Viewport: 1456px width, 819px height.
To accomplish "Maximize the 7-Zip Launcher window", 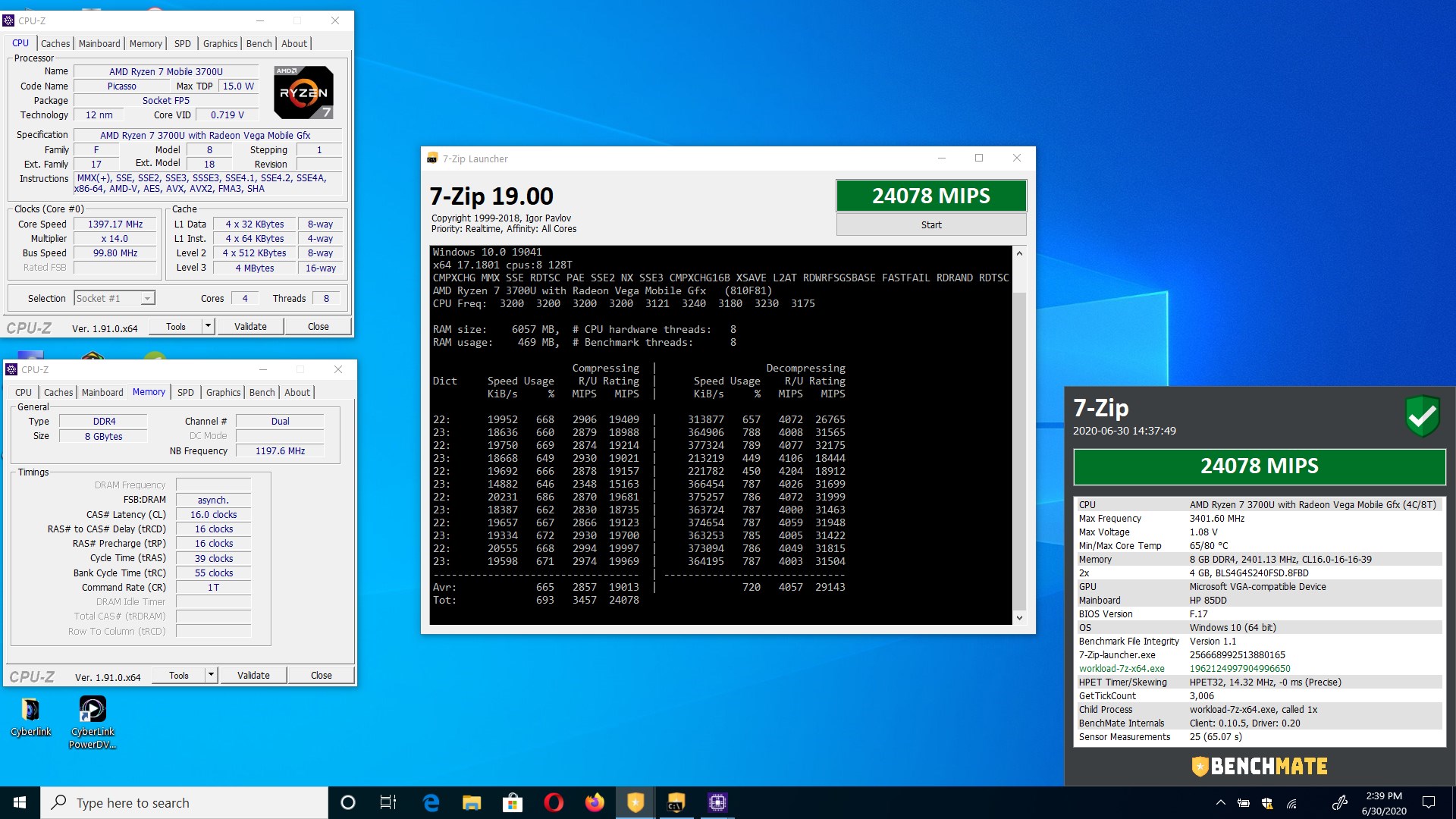I will pyautogui.click(x=979, y=158).
